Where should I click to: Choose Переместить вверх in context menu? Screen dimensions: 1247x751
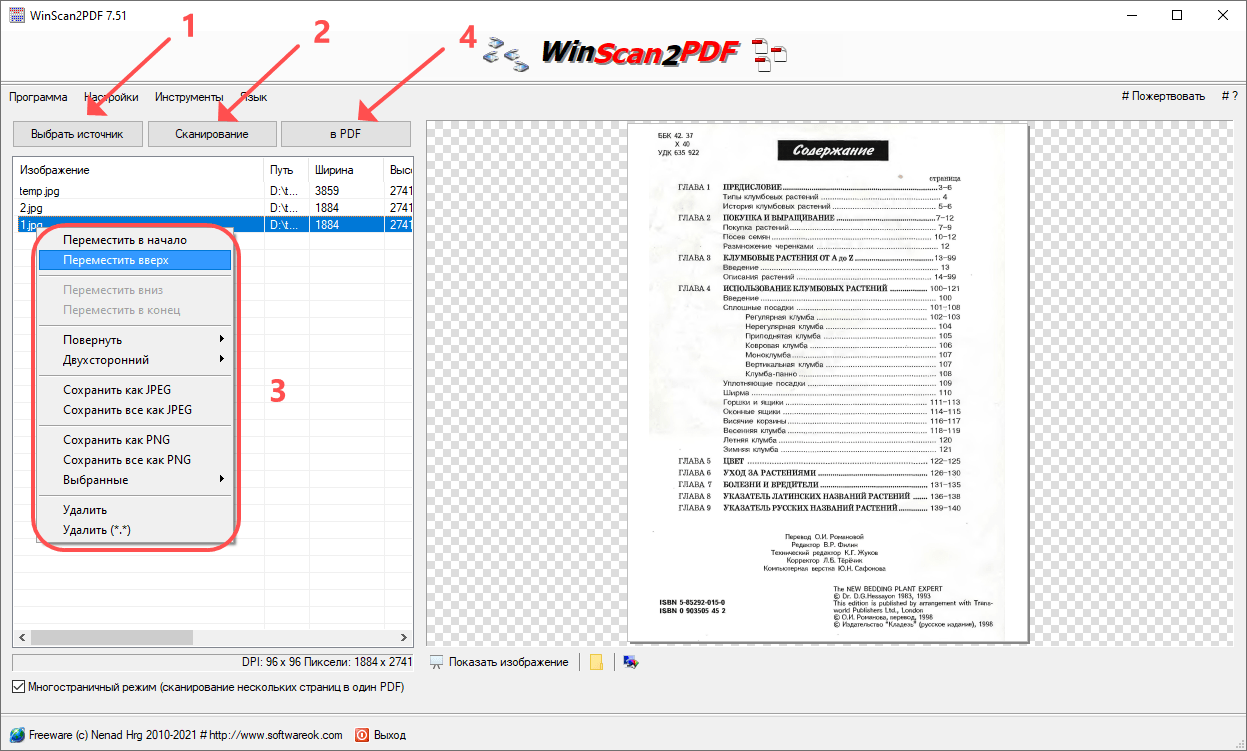click(134, 260)
